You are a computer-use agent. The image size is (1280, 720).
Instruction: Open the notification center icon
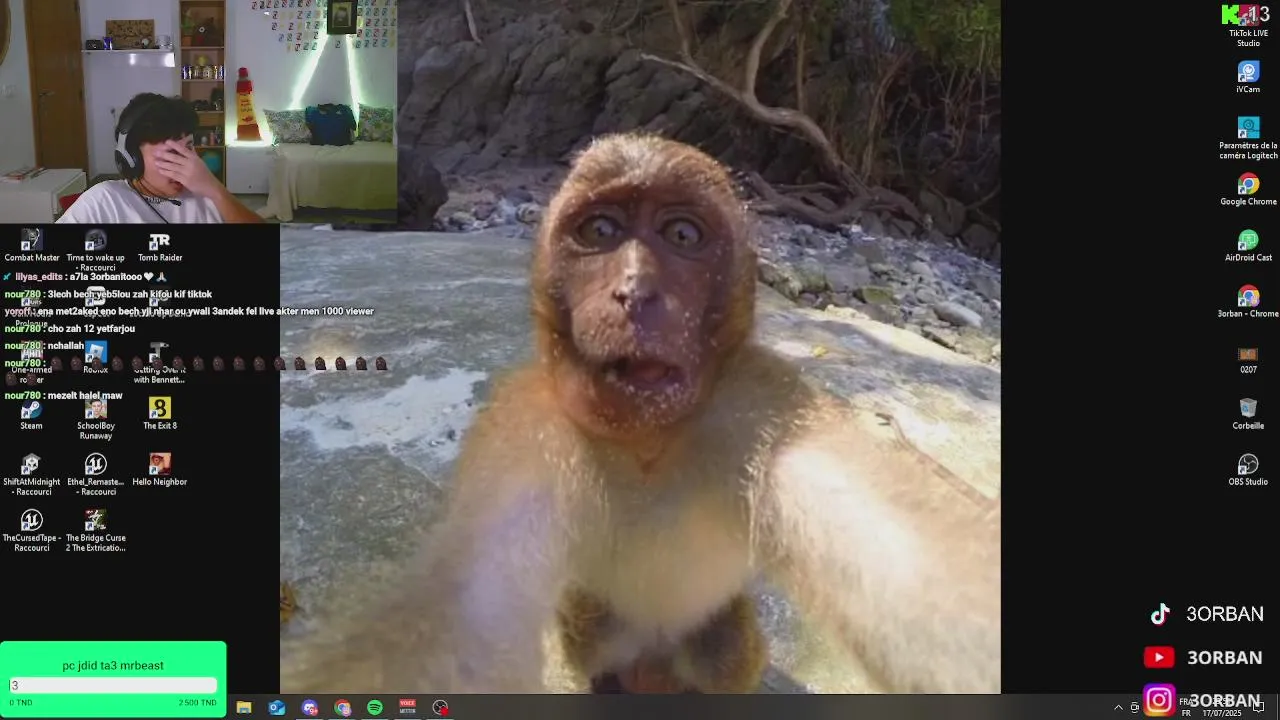click(1259, 707)
